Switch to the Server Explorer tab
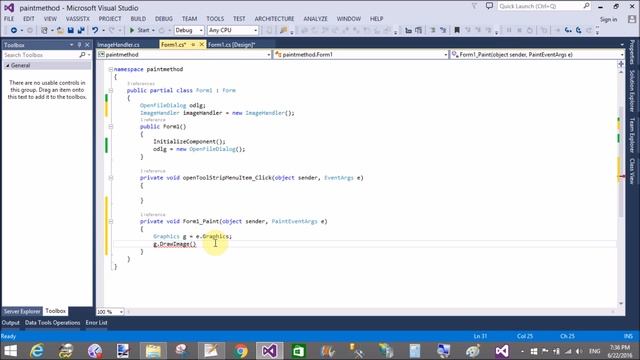The image size is (640, 360). (x=22, y=311)
